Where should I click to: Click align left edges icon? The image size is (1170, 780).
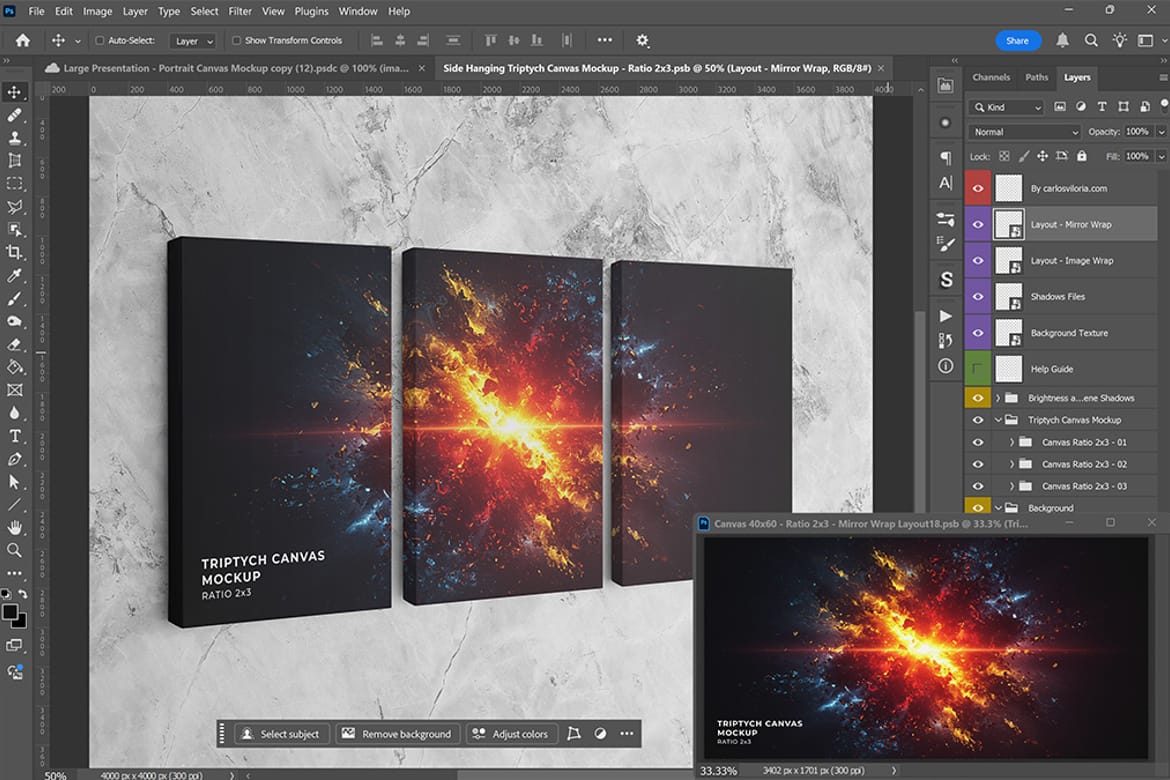click(377, 40)
